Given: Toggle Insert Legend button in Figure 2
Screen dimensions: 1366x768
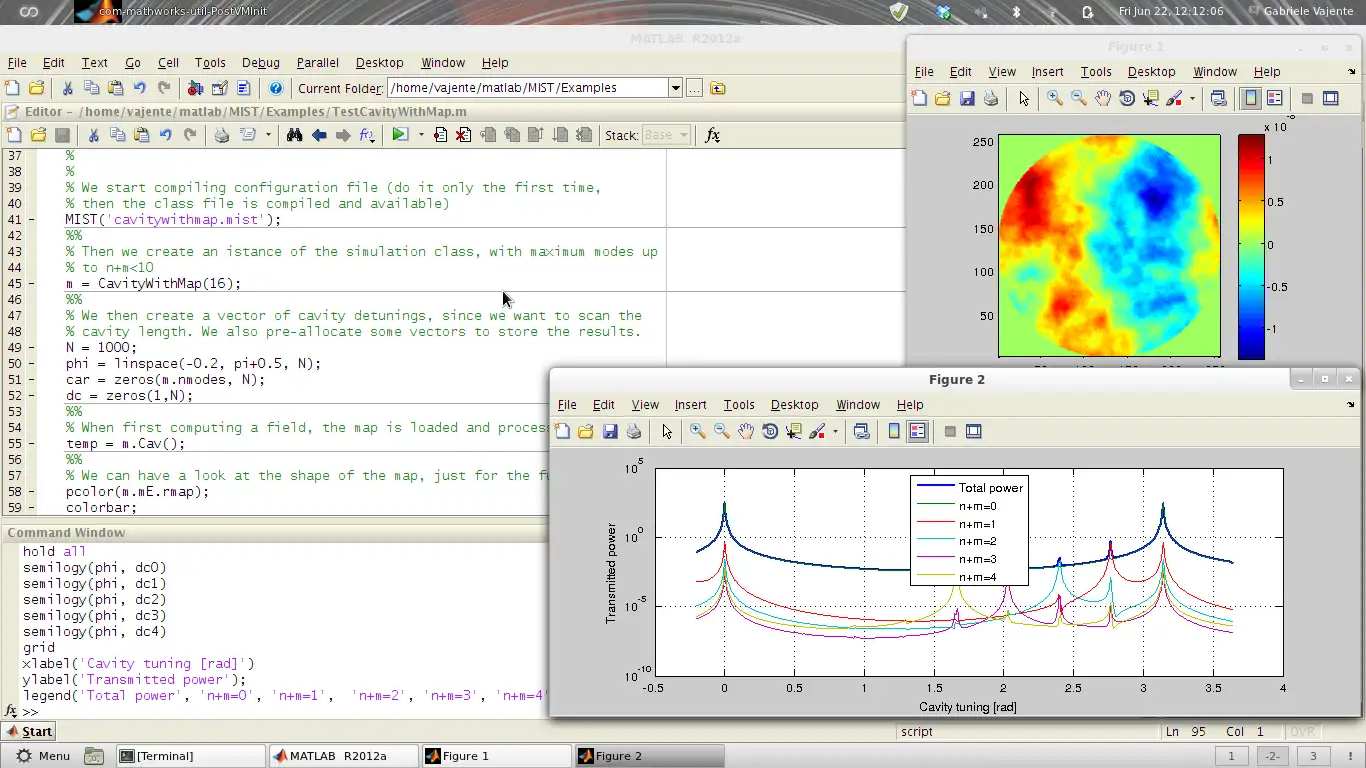Looking at the screenshot, I should [918, 431].
